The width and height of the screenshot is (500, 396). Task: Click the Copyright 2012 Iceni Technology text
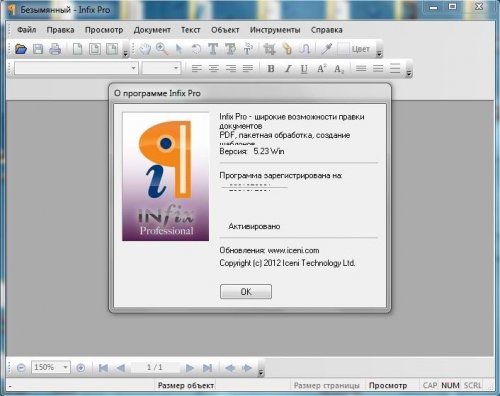coord(287,263)
